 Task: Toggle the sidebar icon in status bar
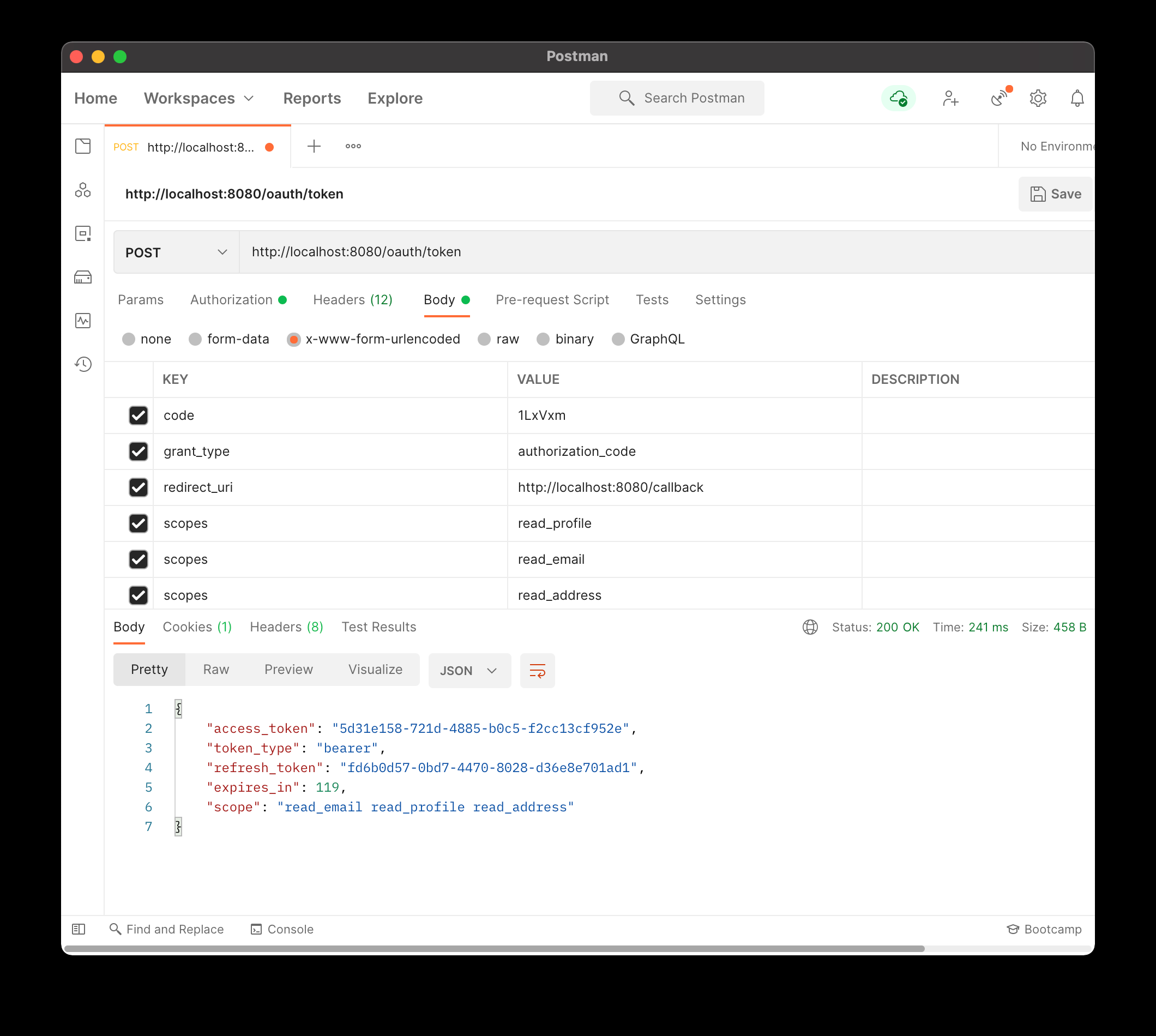79,929
